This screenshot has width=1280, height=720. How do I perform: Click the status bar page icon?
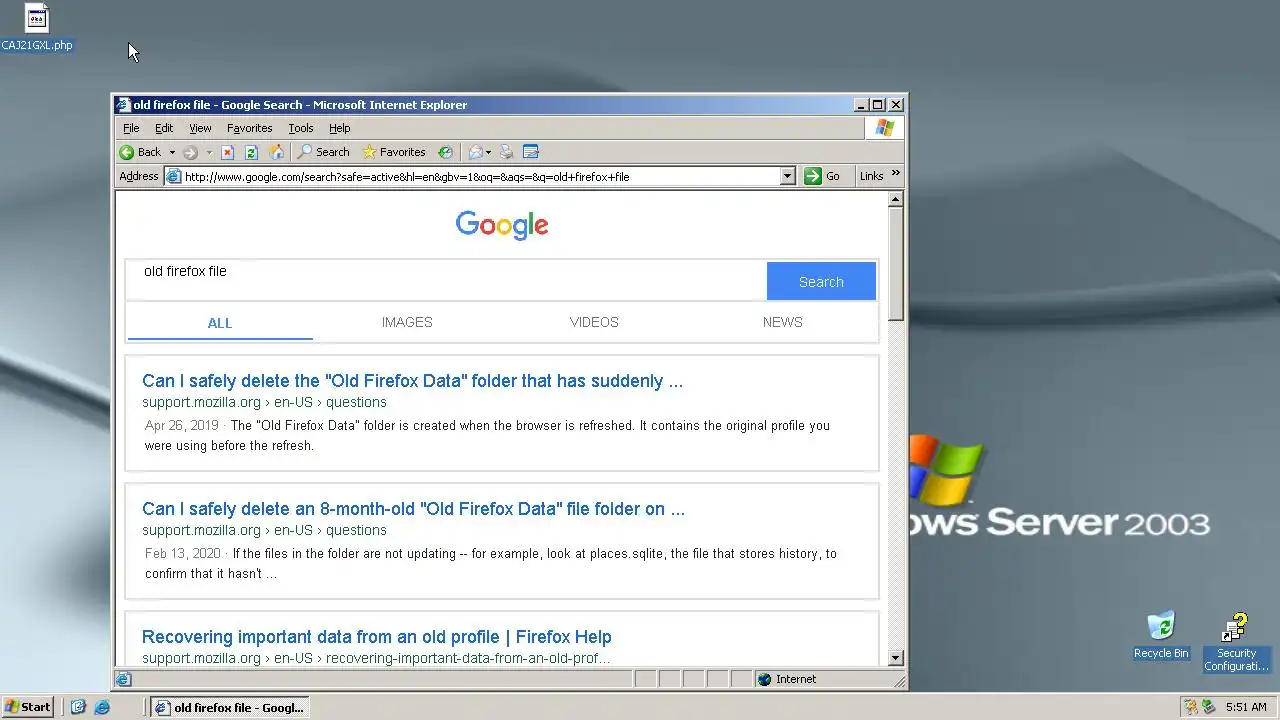123,679
